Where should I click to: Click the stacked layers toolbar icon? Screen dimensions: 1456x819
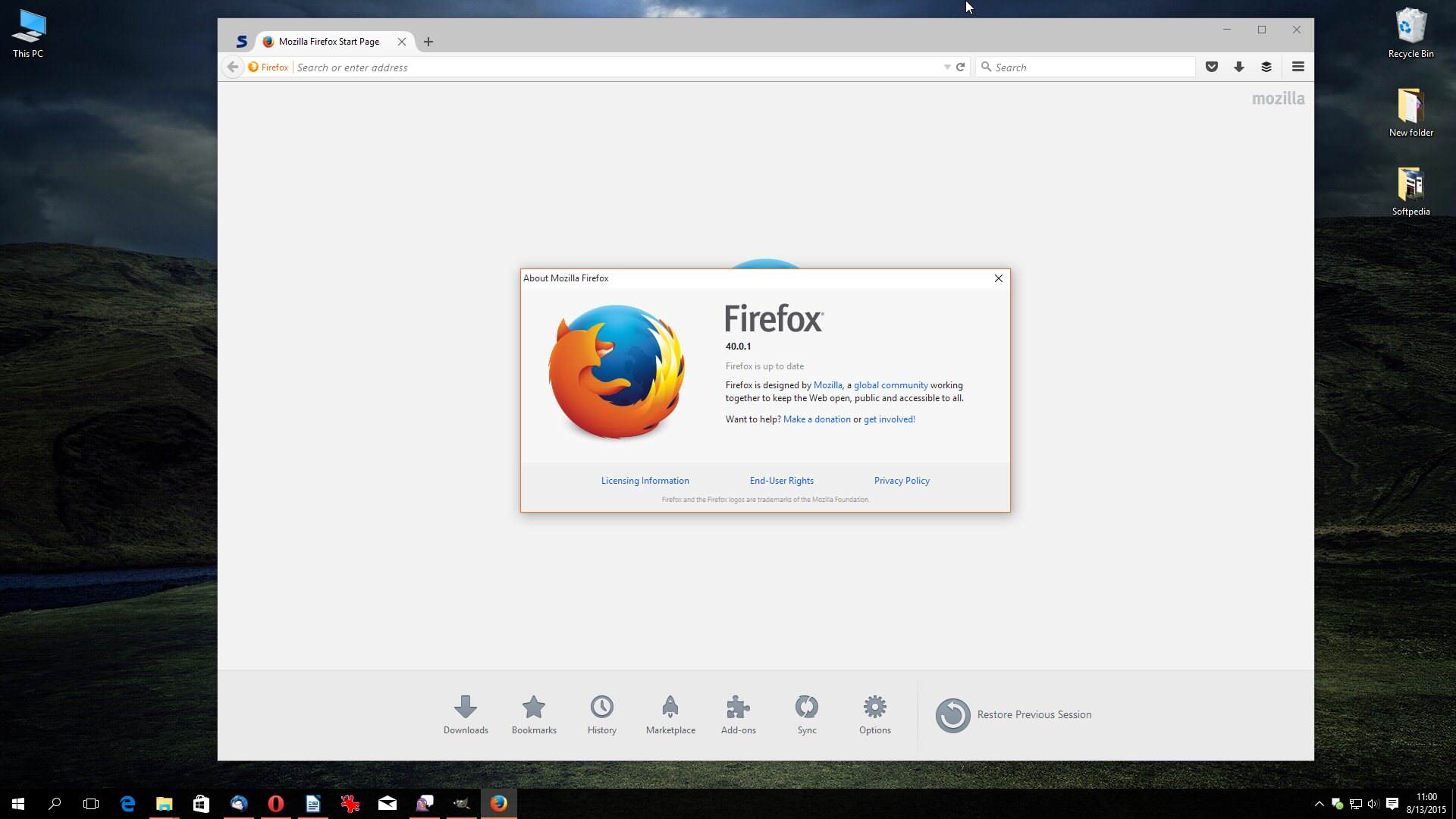[1266, 67]
